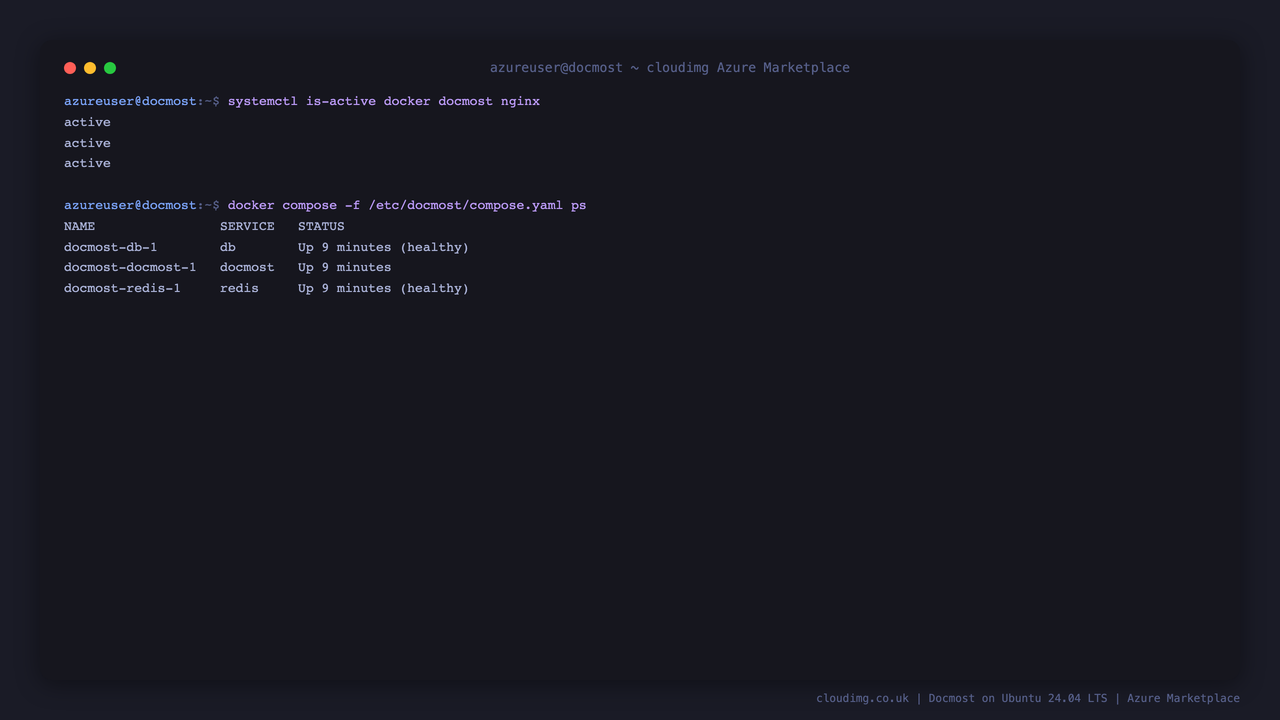Click the yellow minimize window dot
The width and height of the screenshot is (1280, 720).
point(90,68)
